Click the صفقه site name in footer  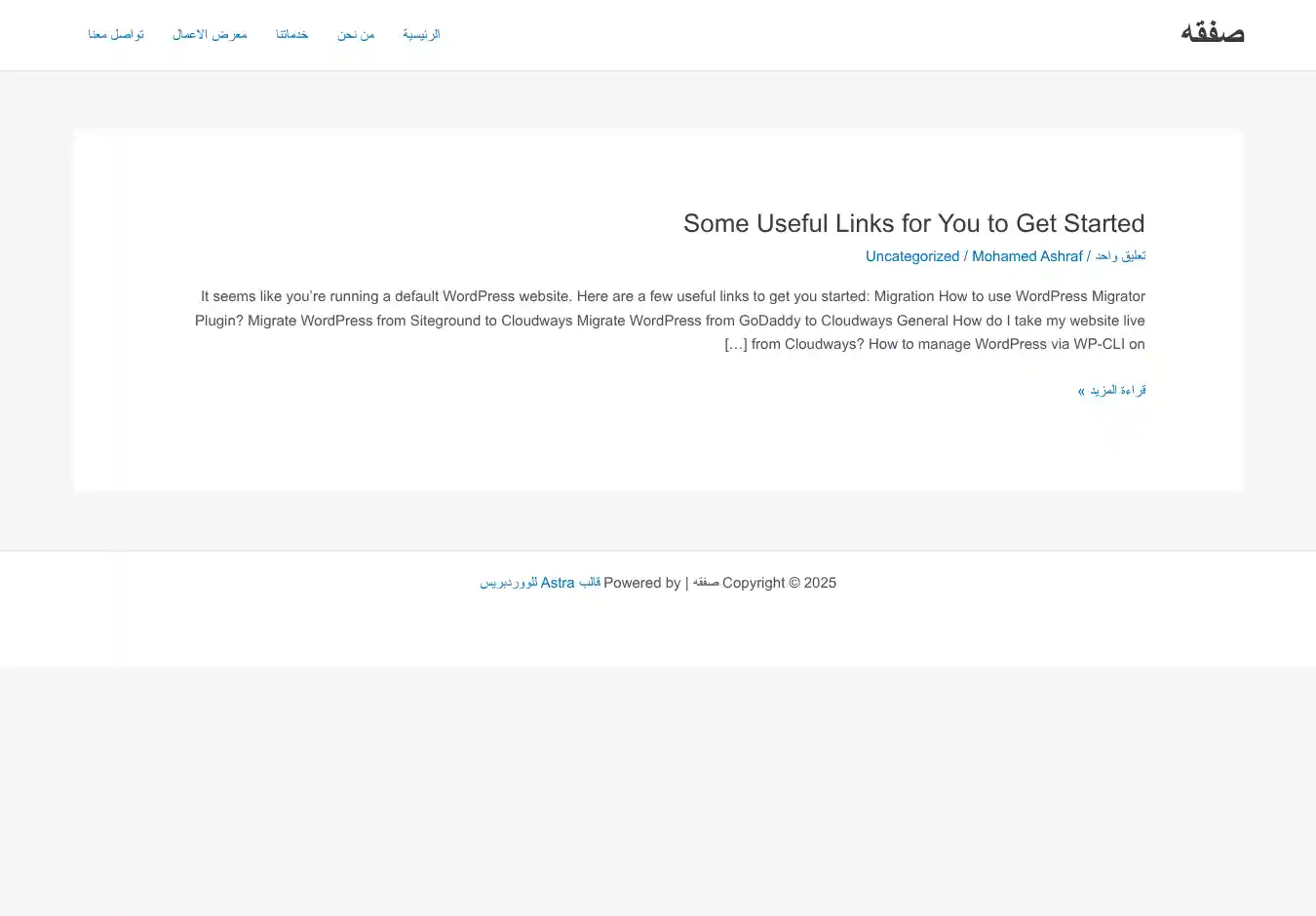(706, 583)
